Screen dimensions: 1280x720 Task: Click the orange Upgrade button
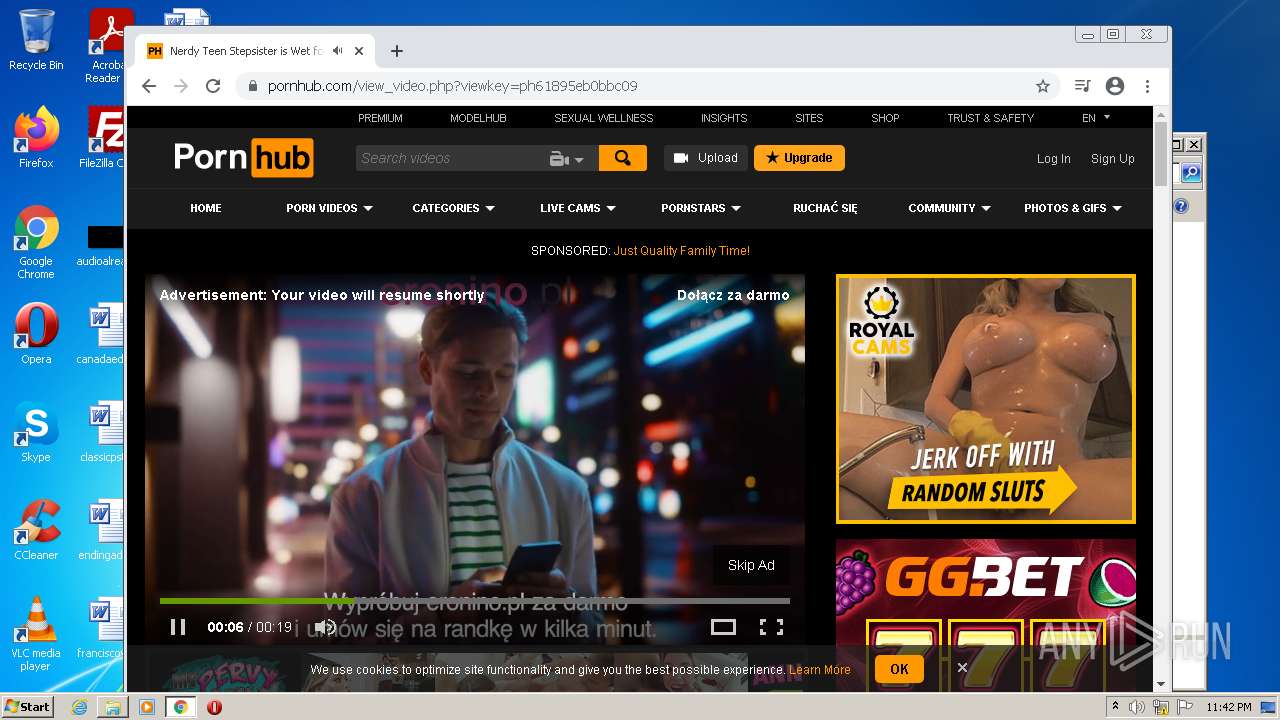pyautogui.click(x=799, y=158)
